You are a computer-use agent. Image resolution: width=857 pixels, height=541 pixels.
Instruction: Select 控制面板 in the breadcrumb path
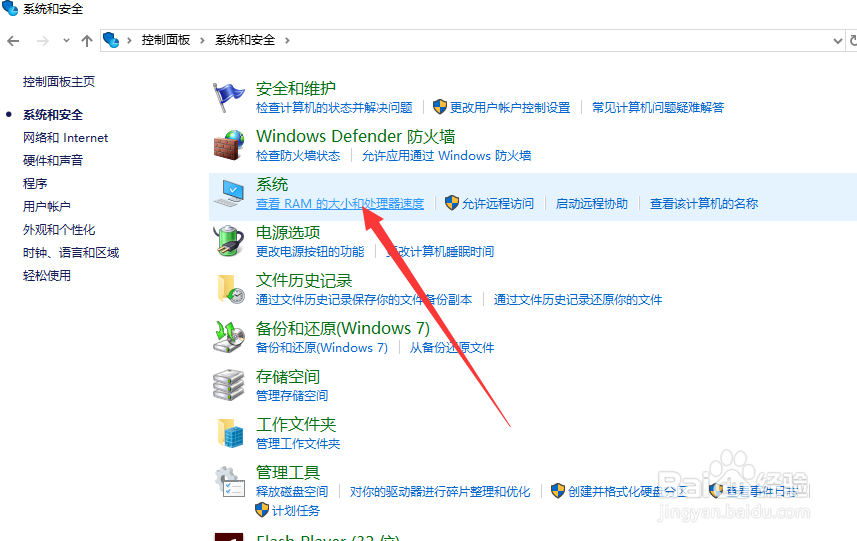[166, 40]
